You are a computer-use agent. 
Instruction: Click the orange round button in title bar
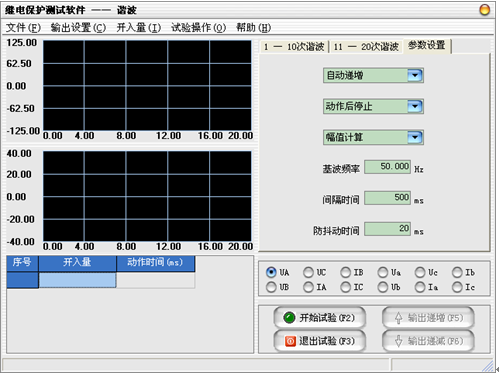tap(484, 10)
